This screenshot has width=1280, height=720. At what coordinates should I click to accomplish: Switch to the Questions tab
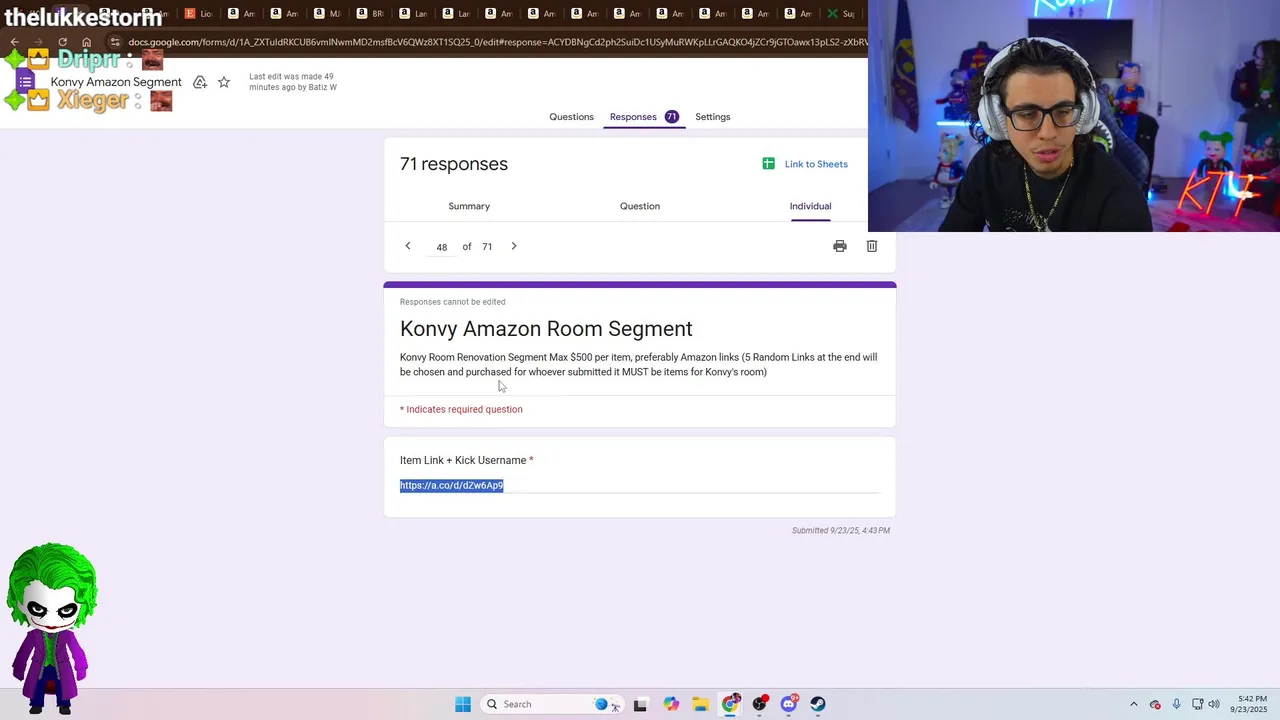click(571, 117)
